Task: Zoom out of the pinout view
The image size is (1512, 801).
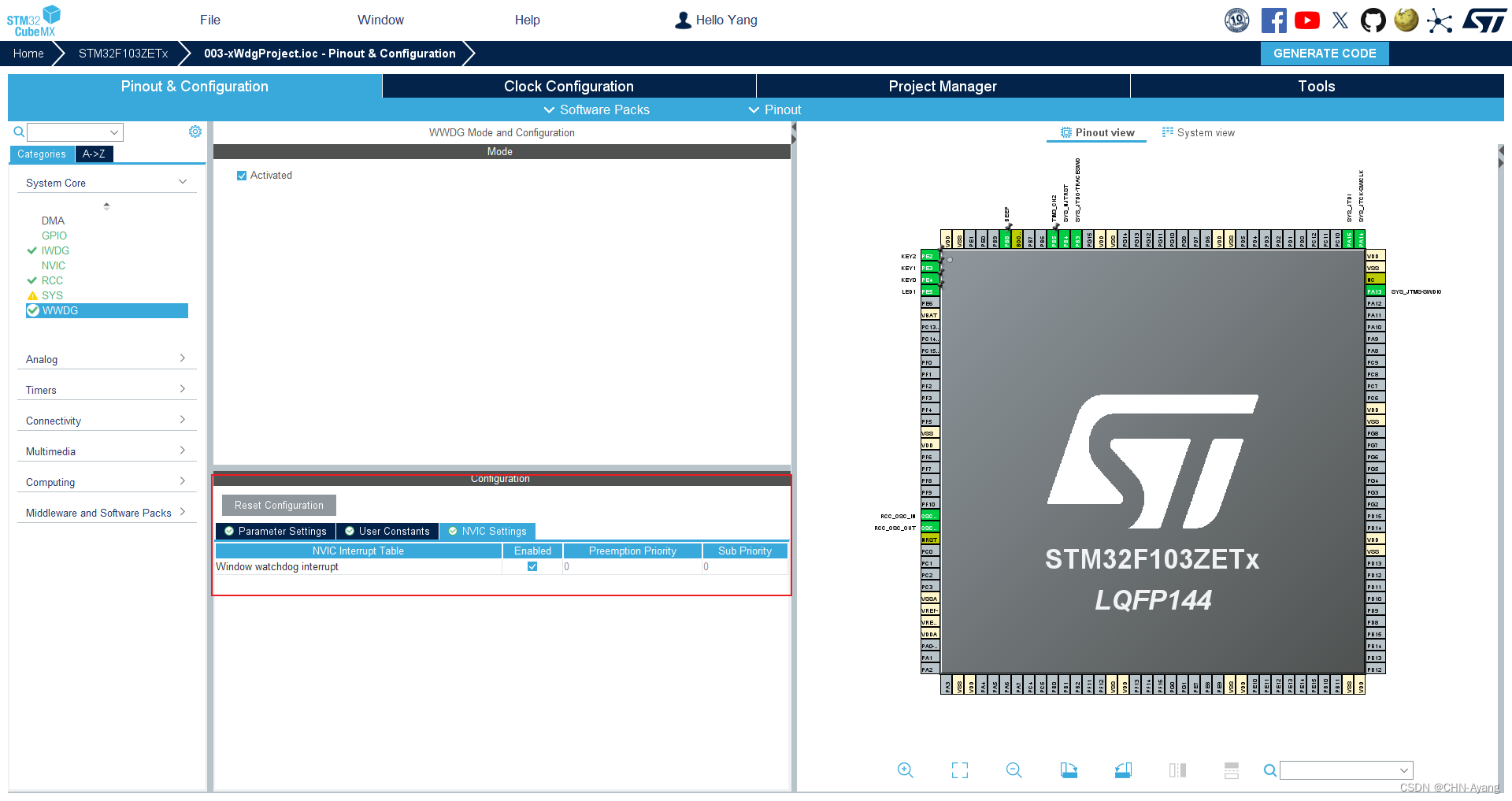Action: [1014, 770]
